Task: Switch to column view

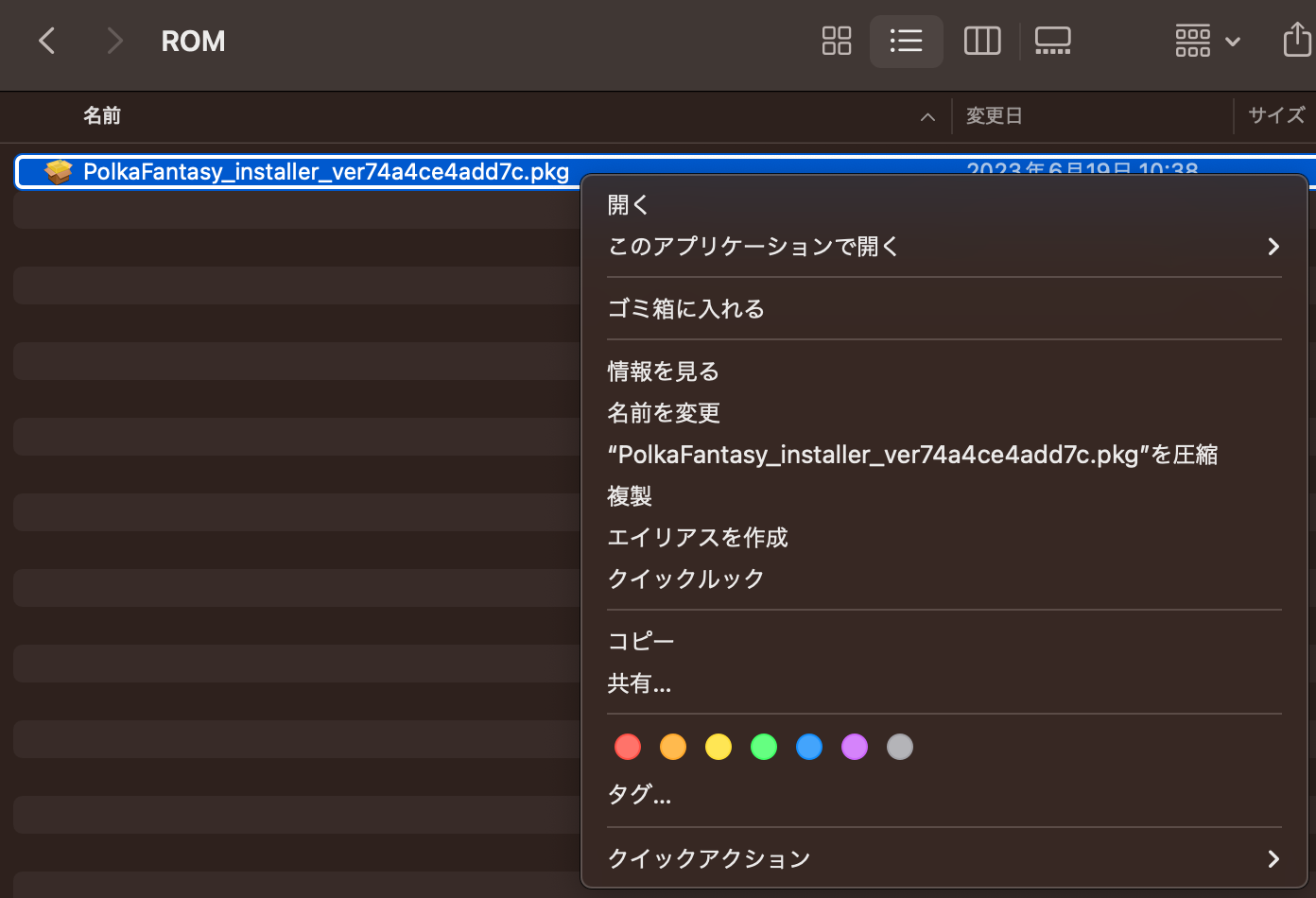Action: coord(982,41)
